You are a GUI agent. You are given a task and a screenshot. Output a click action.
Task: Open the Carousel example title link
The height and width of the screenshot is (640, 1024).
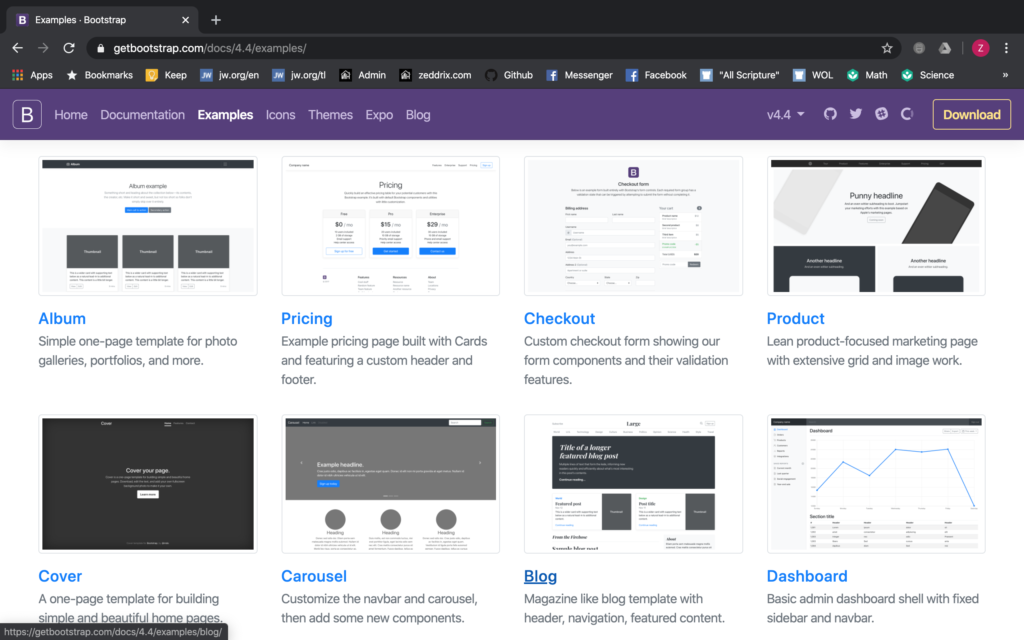point(313,576)
